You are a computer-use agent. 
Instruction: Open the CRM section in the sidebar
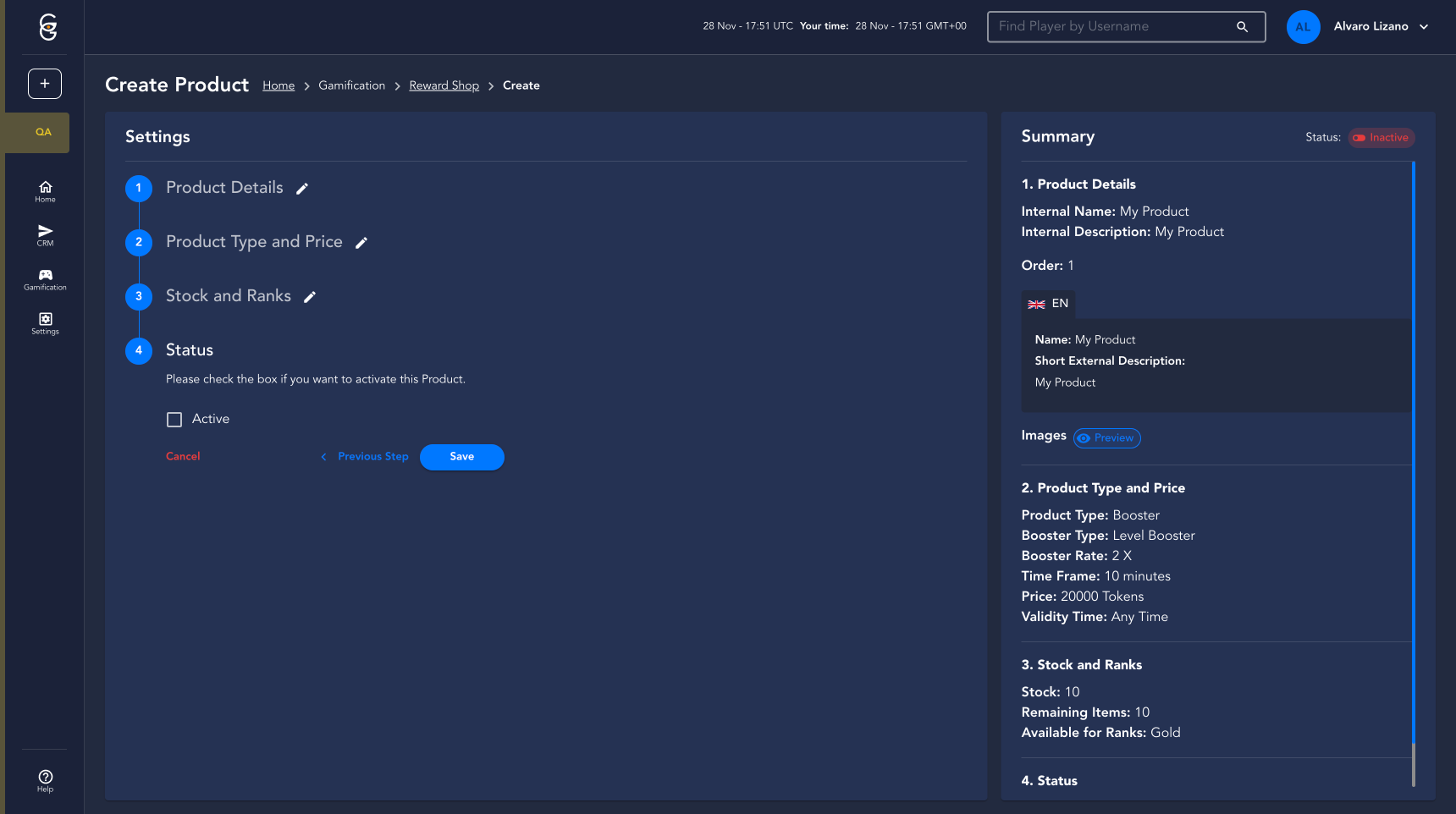pyautogui.click(x=45, y=235)
